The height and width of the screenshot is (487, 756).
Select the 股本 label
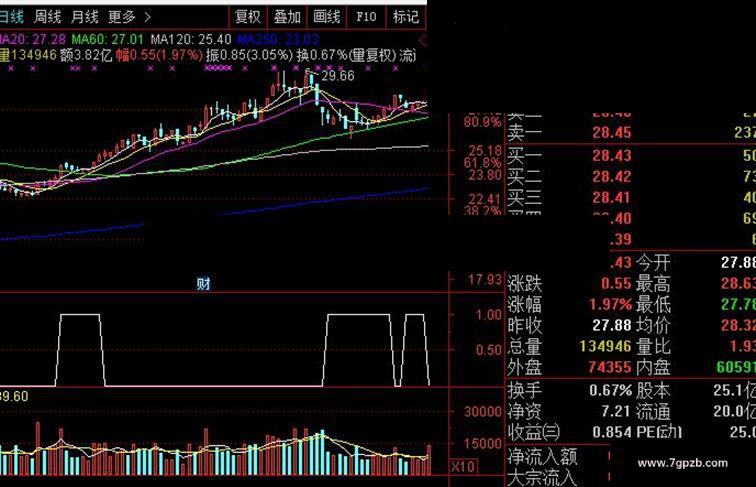[653, 390]
